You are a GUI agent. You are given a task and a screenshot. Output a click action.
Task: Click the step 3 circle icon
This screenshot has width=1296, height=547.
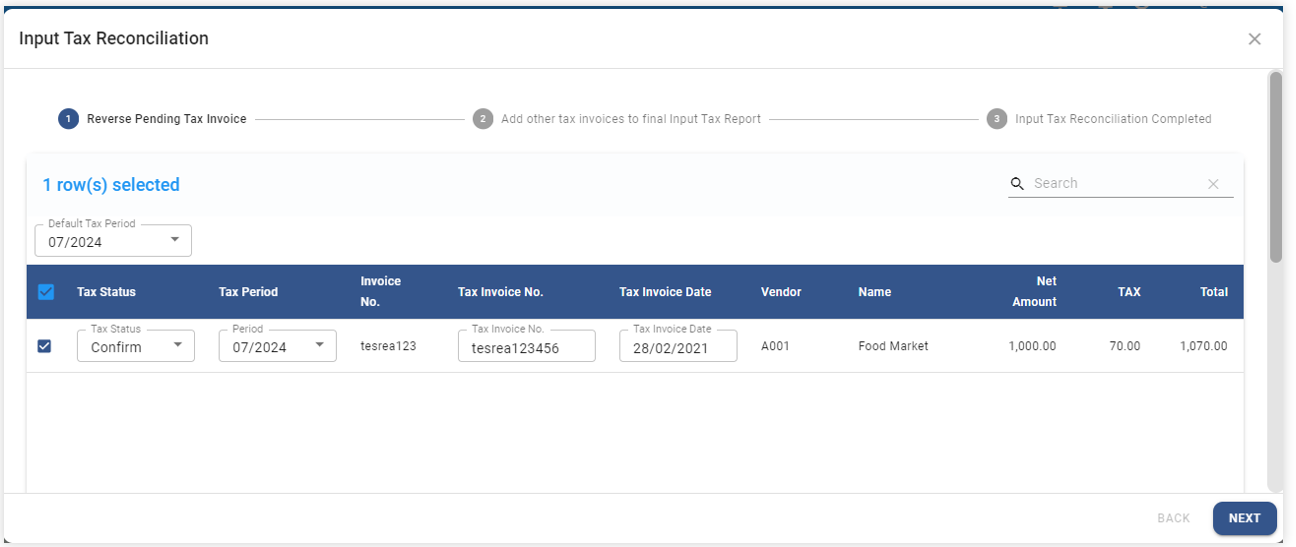[x=996, y=119]
